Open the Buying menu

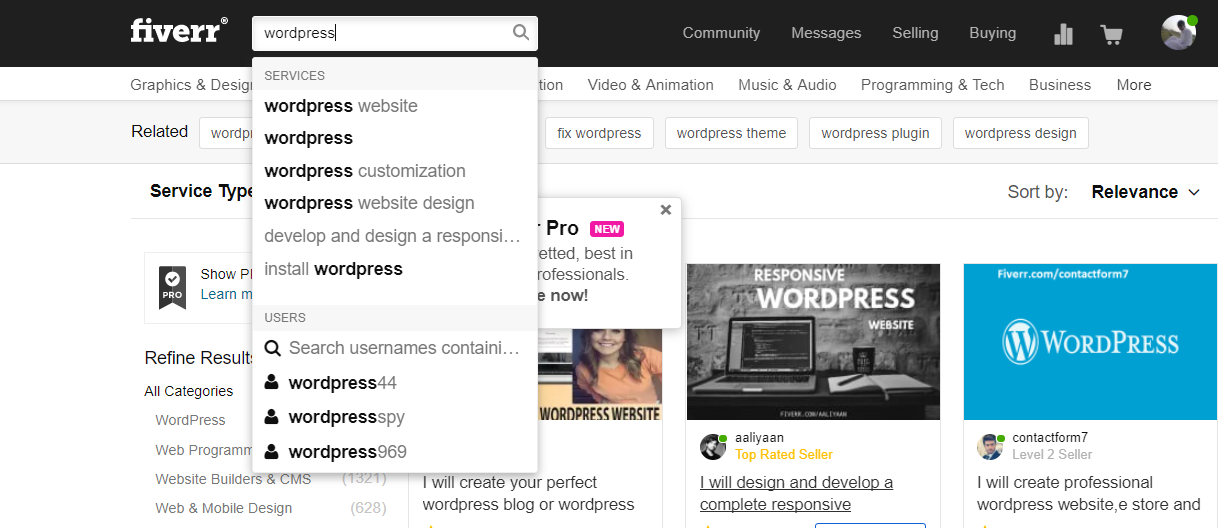[992, 33]
